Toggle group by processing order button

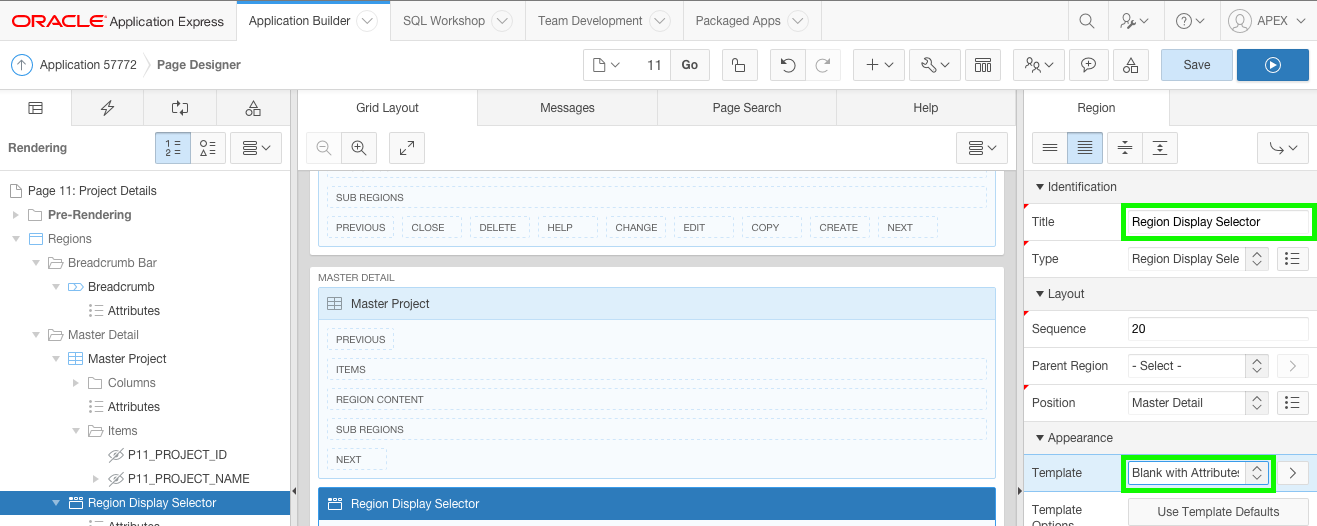(172, 148)
